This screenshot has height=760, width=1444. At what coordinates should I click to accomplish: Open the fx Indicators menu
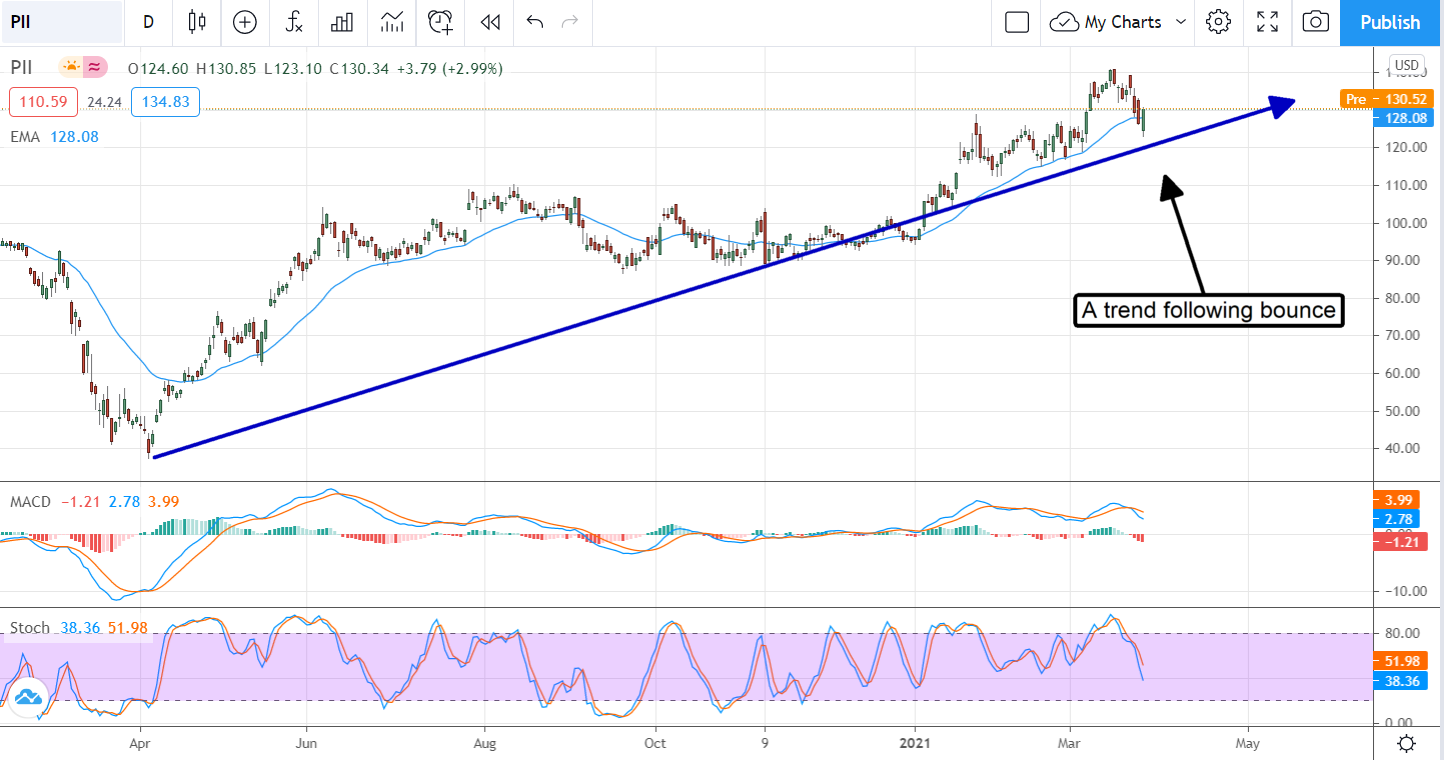point(294,22)
